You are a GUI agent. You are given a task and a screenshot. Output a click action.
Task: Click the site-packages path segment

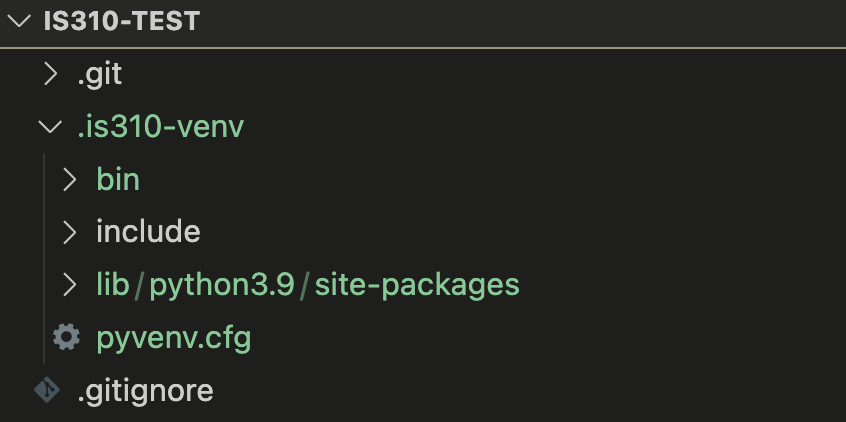(417, 285)
